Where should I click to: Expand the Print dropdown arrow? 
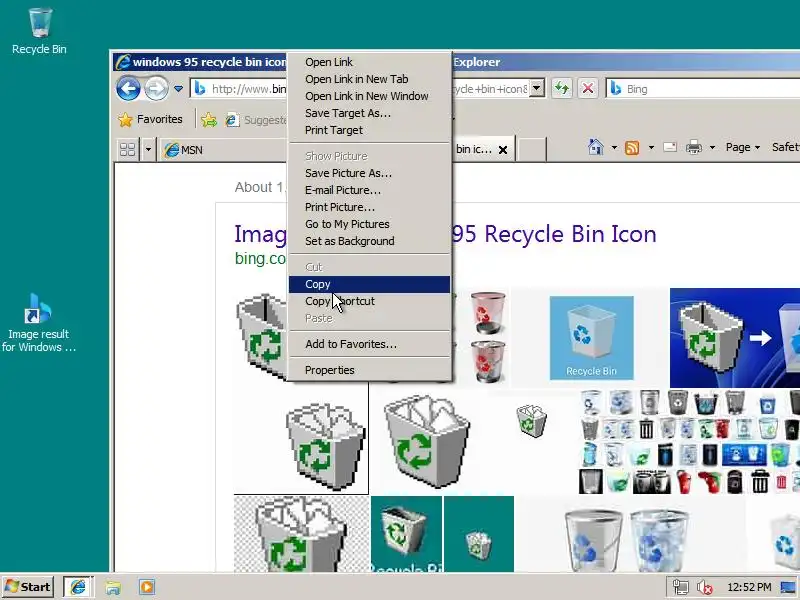(x=712, y=148)
